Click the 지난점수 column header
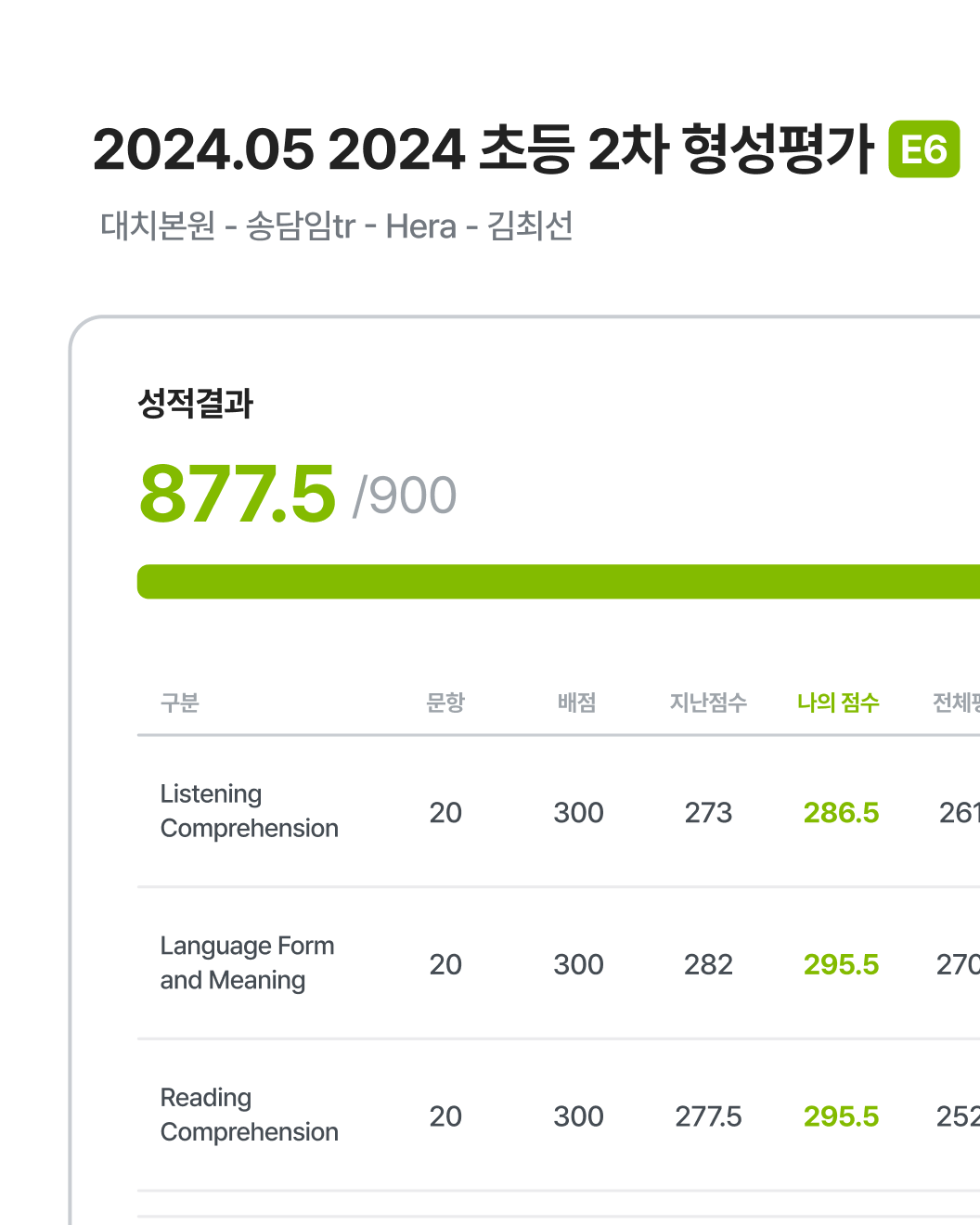Viewport: 980px width, 1225px height. pyautogui.click(x=709, y=703)
